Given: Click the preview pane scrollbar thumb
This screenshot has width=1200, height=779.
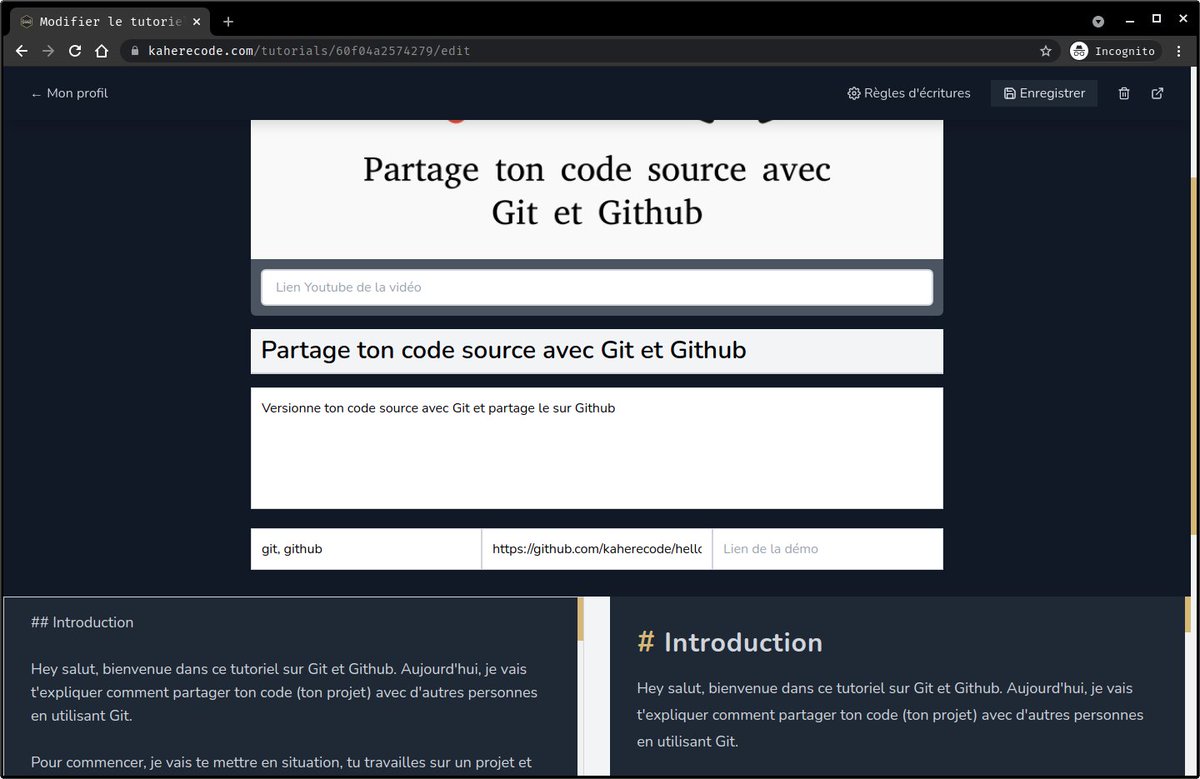Looking at the screenshot, I should coord(1188,615).
